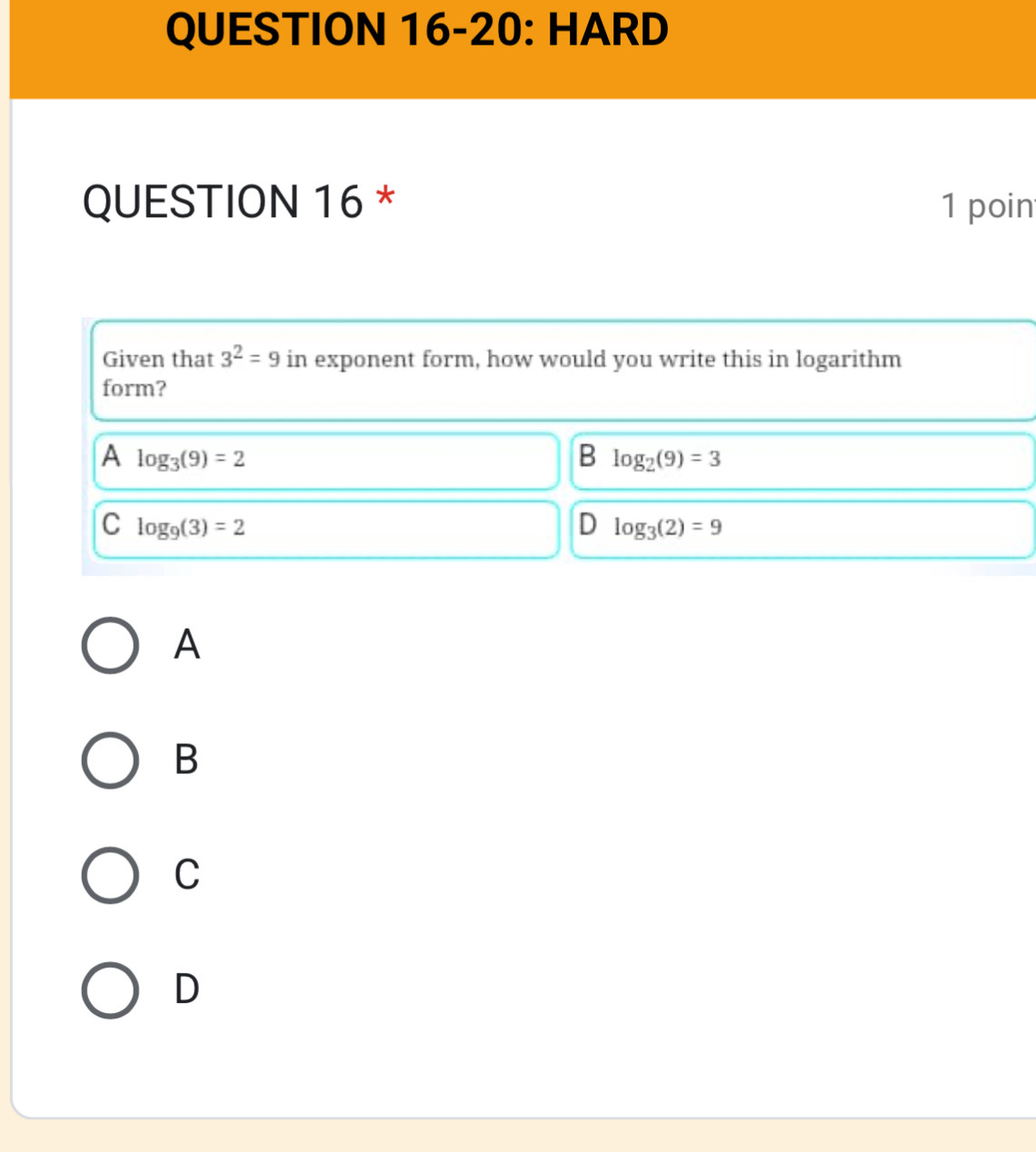Mark the radio button for answer D
Image resolution: width=1036 pixels, height=1152 pixels.
[x=110, y=989]
